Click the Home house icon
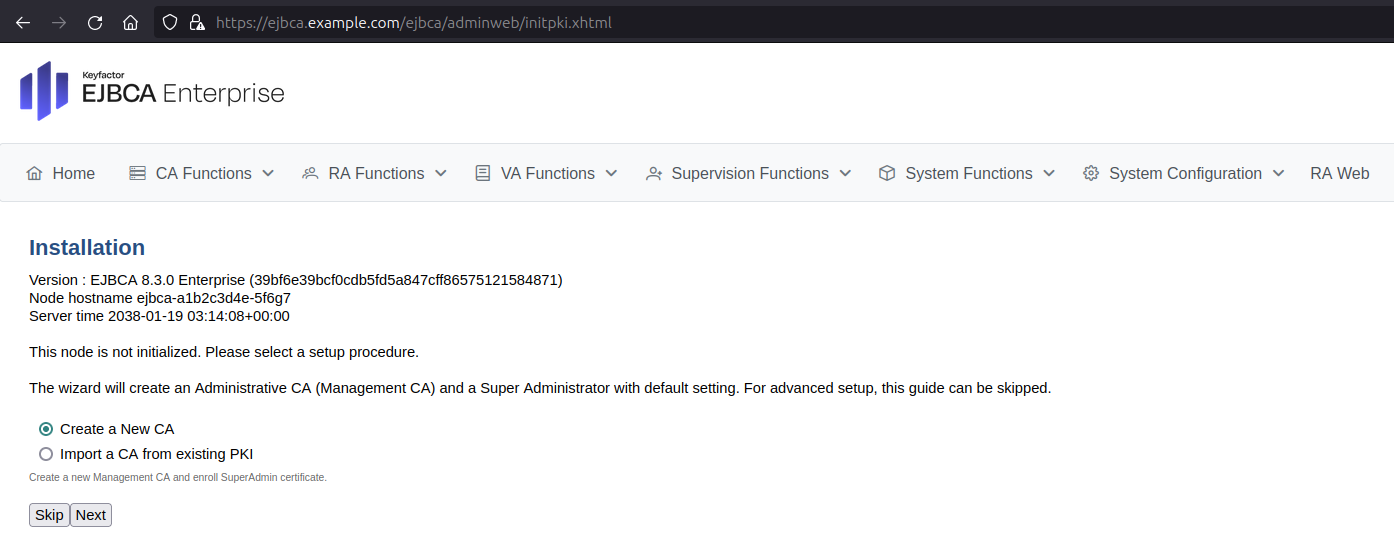Image resolution: width=1394 pixels, height=550 pixels. (x=35, y=174)
